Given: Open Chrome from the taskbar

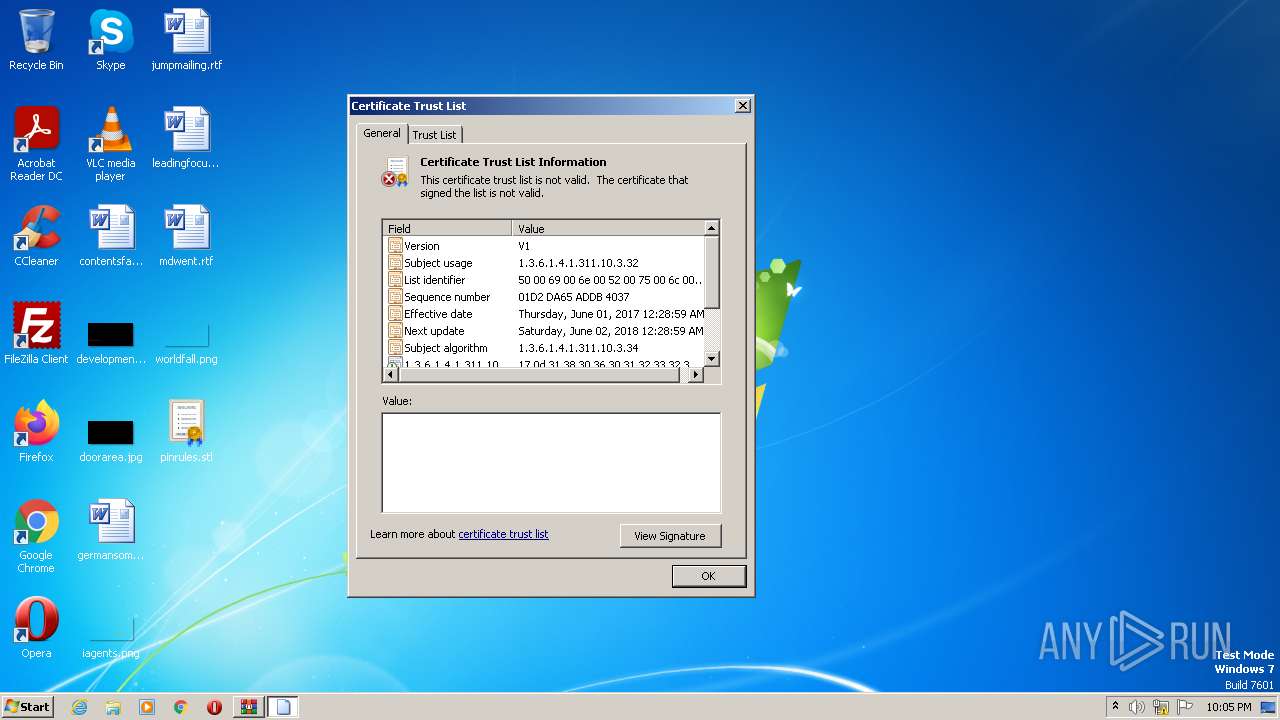Looking at the screenshot, I should [x=181, y=707].
